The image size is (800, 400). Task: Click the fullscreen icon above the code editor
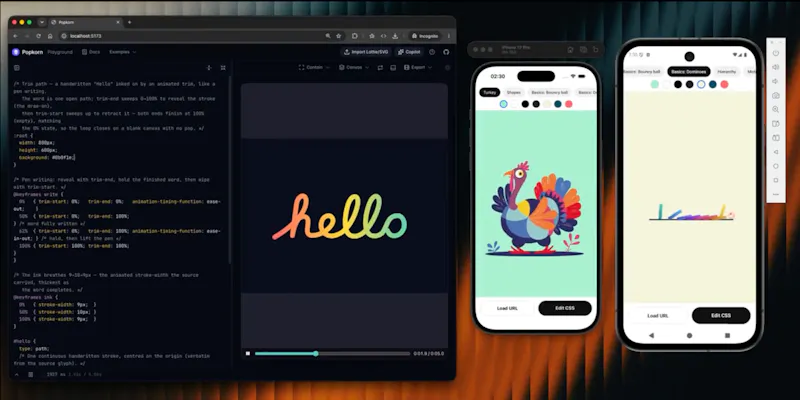click(x=223, y=67)
